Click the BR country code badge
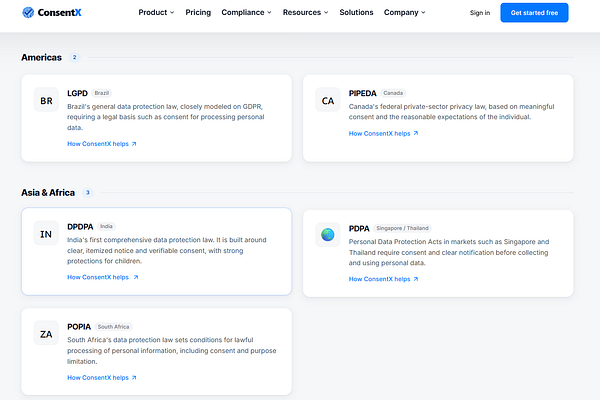Image resolution: width=600 pixels, height=400 pixels. [x=46, y=101]
